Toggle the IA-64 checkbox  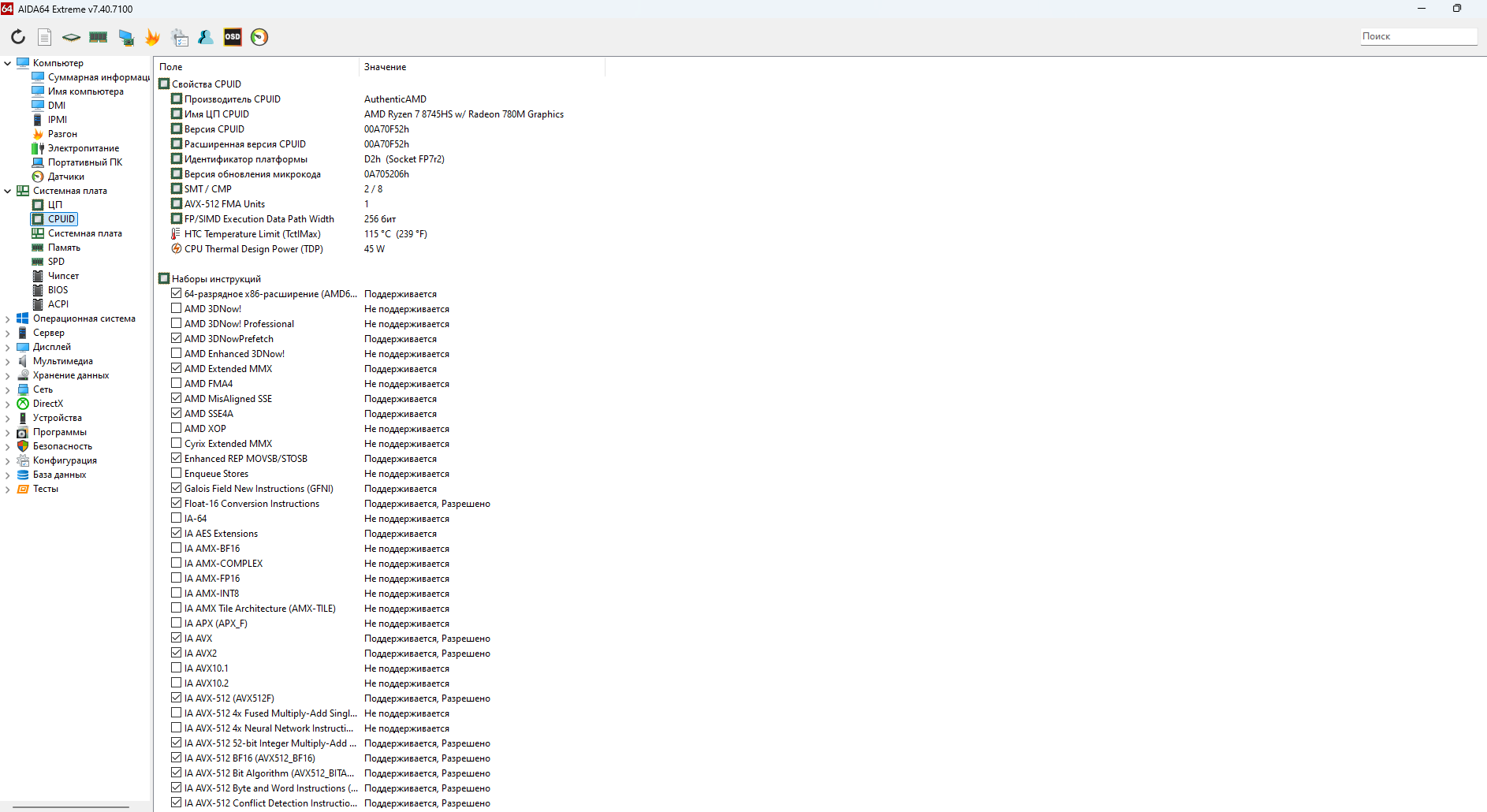[x=177, y=519]
